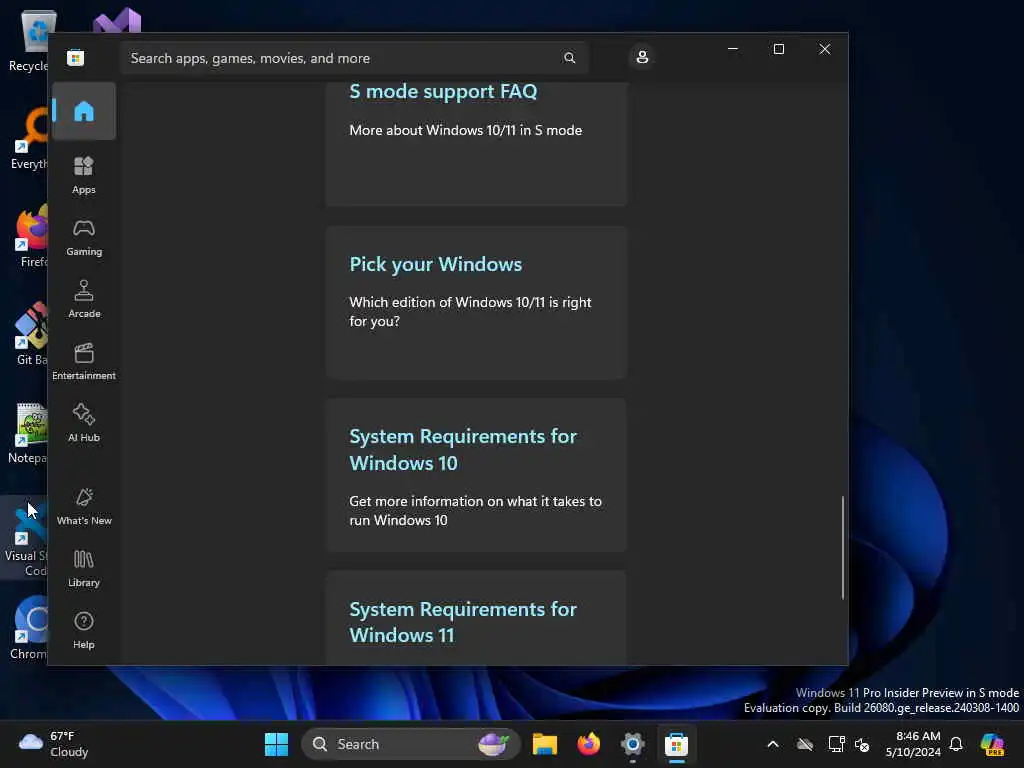The image size is (1024, 768).
Task: Open File Explorer from the taskbar
Action: [545, 744]
